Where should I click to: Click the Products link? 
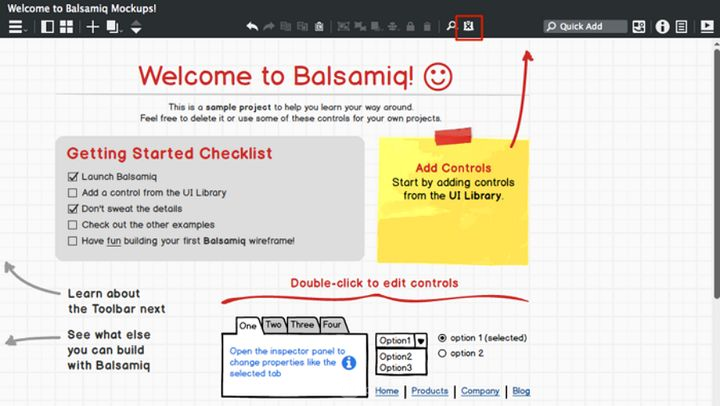coord(429,391)
